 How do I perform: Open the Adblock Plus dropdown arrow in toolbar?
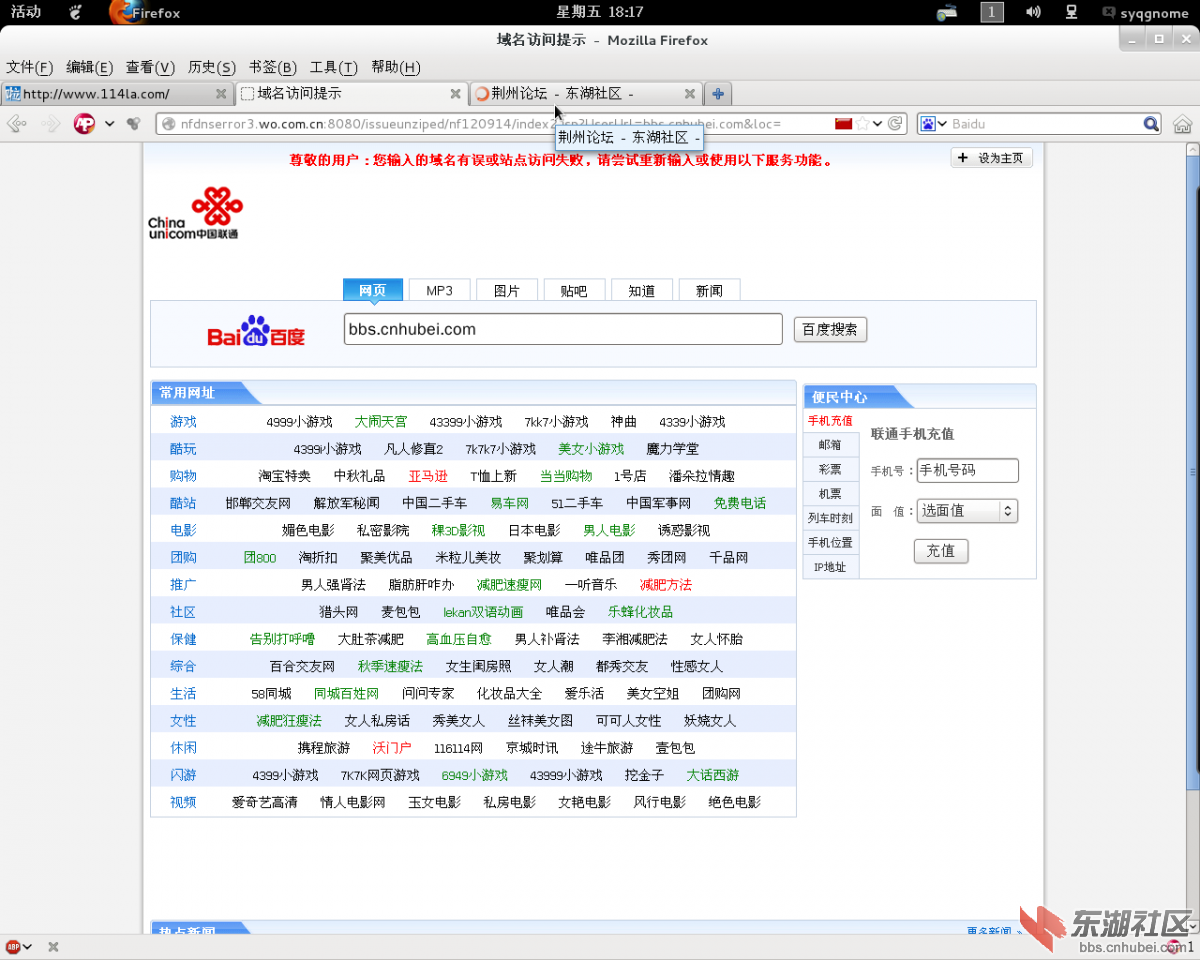coord(109,124)
